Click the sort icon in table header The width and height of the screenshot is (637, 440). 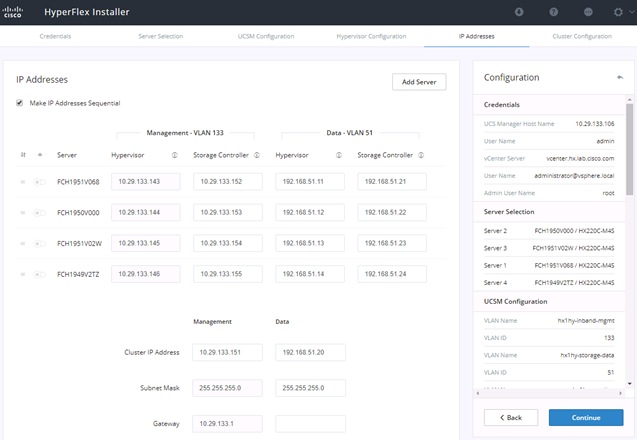coord(23,155)
